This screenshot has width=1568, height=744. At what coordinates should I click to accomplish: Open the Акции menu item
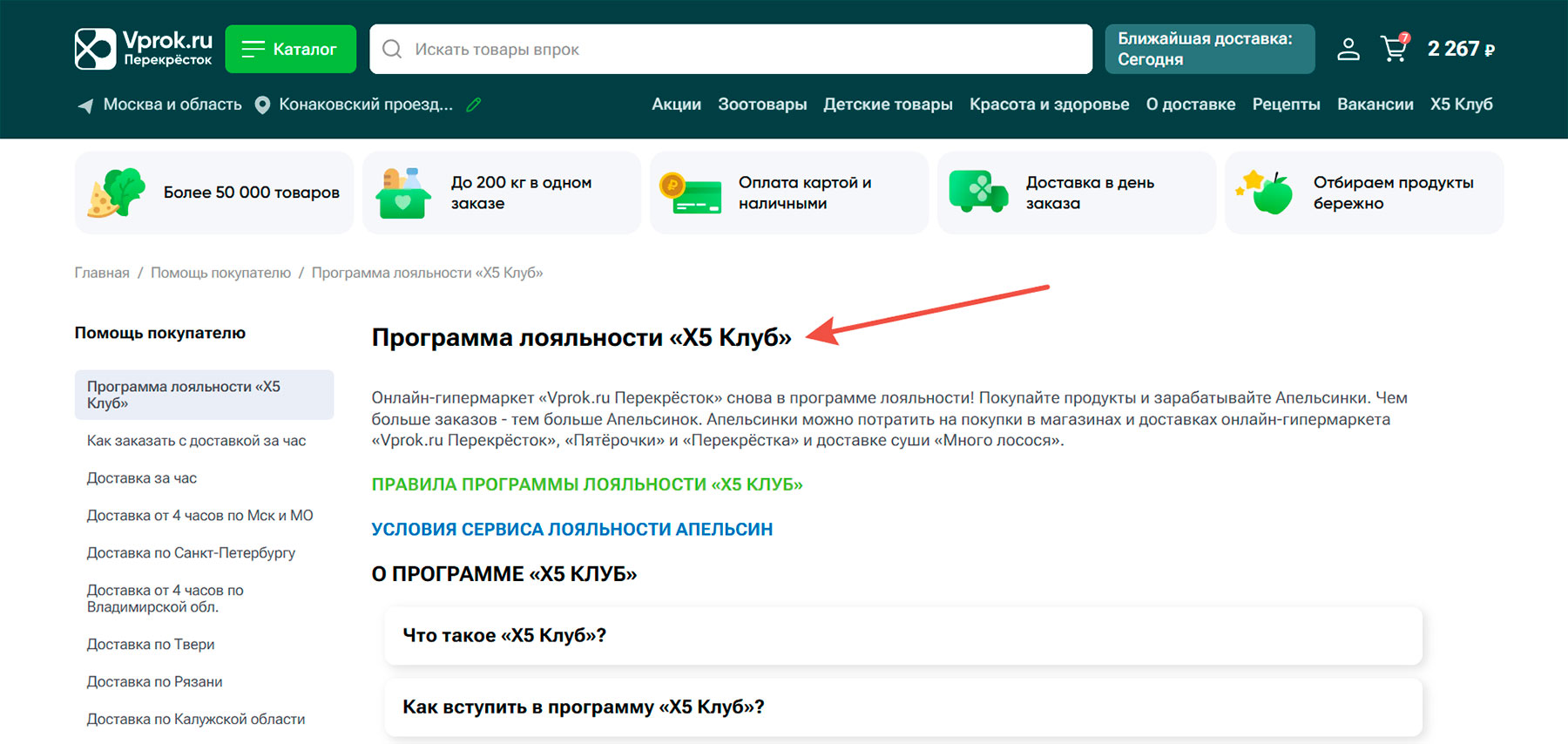pyautogui.click(x=676, y=105)
